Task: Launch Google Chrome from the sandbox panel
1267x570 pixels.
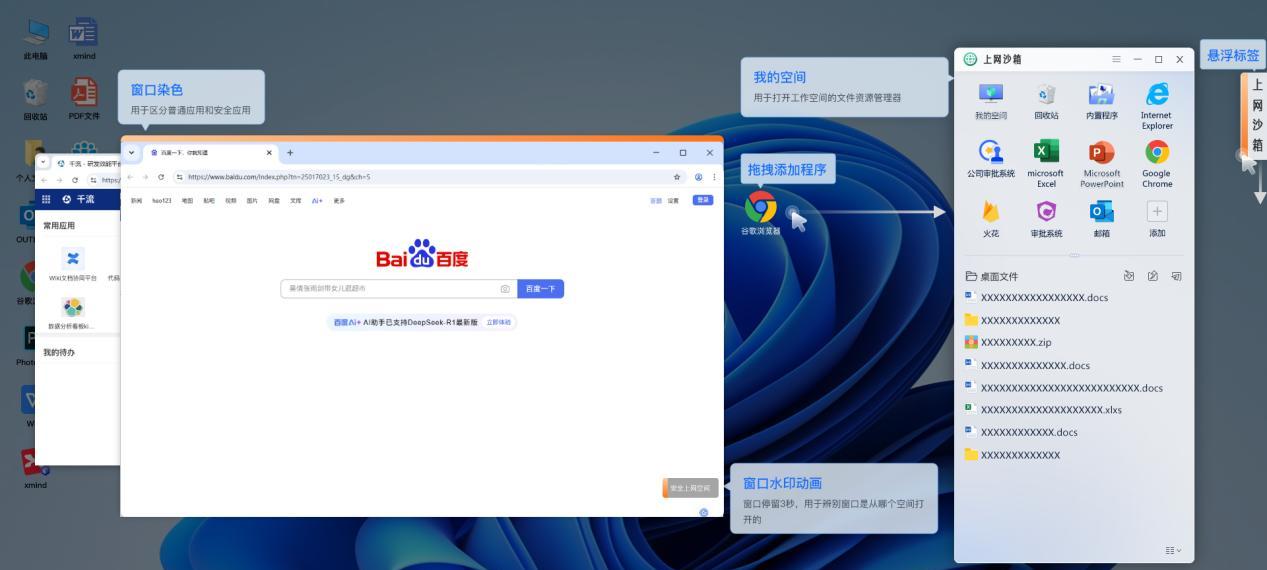Action: pyautogui.click(x=1157, y=163)
